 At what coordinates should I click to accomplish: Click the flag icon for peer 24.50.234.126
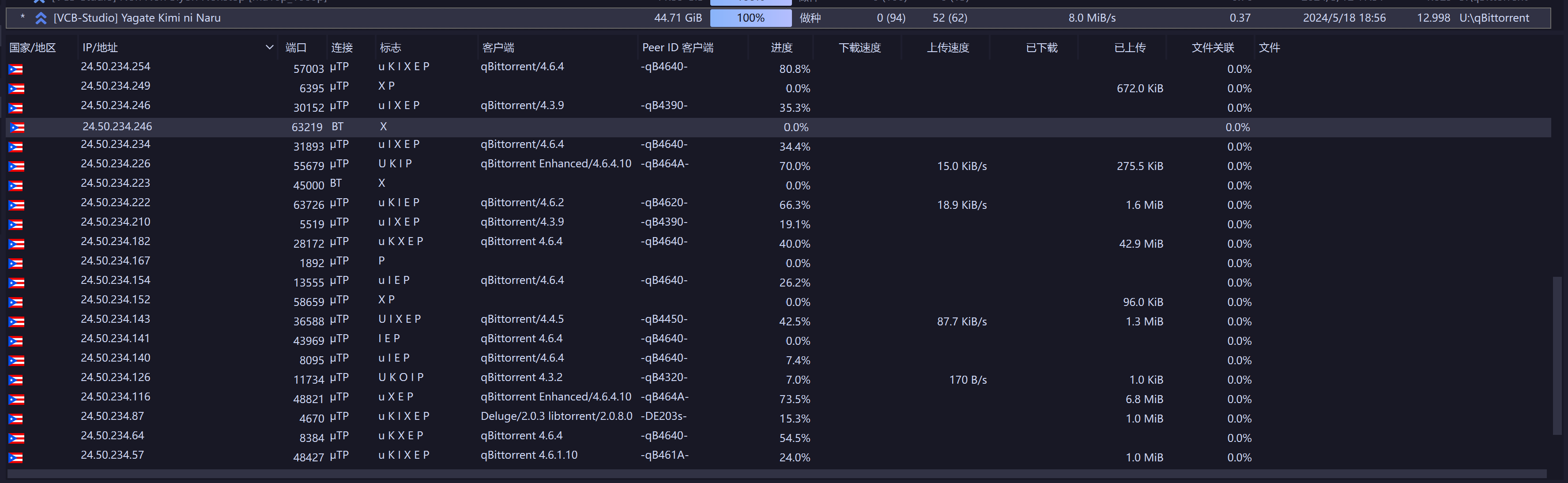[x=16, y=381]
